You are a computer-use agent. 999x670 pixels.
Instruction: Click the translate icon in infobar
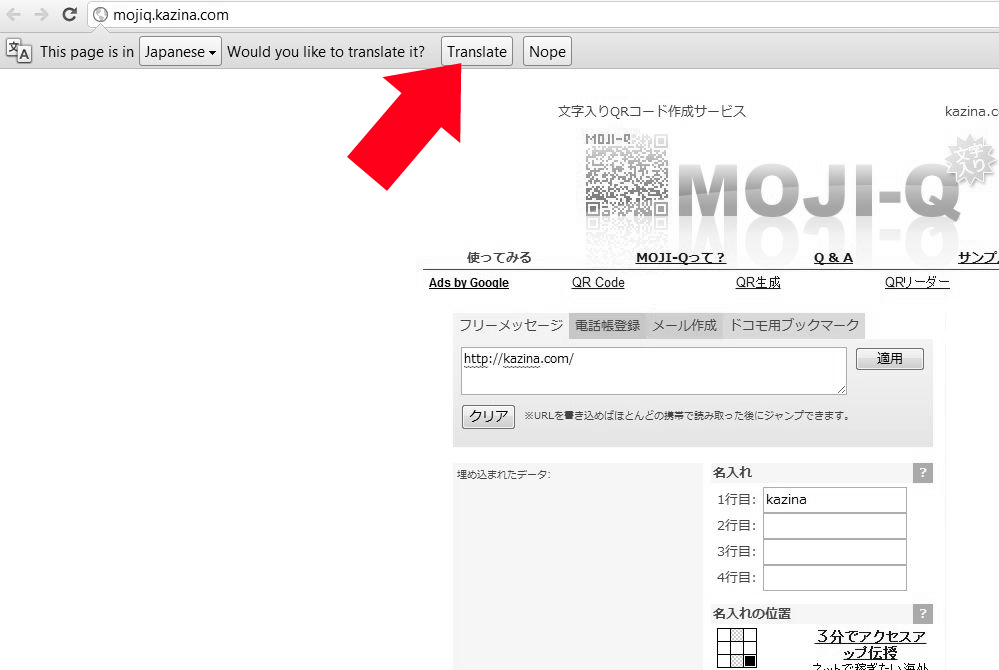point(19,51)
